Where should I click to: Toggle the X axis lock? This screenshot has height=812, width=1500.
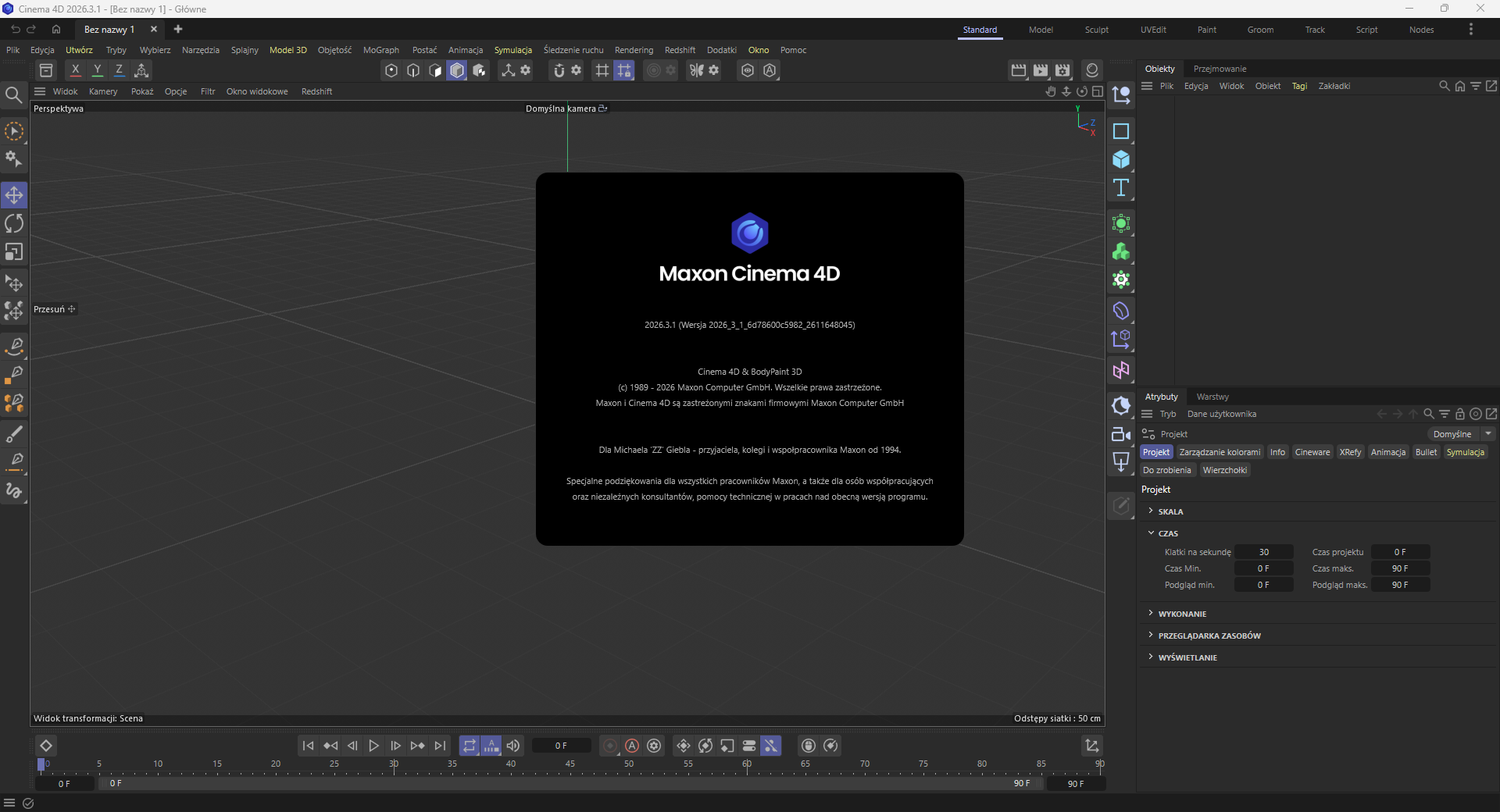point(75,70)
